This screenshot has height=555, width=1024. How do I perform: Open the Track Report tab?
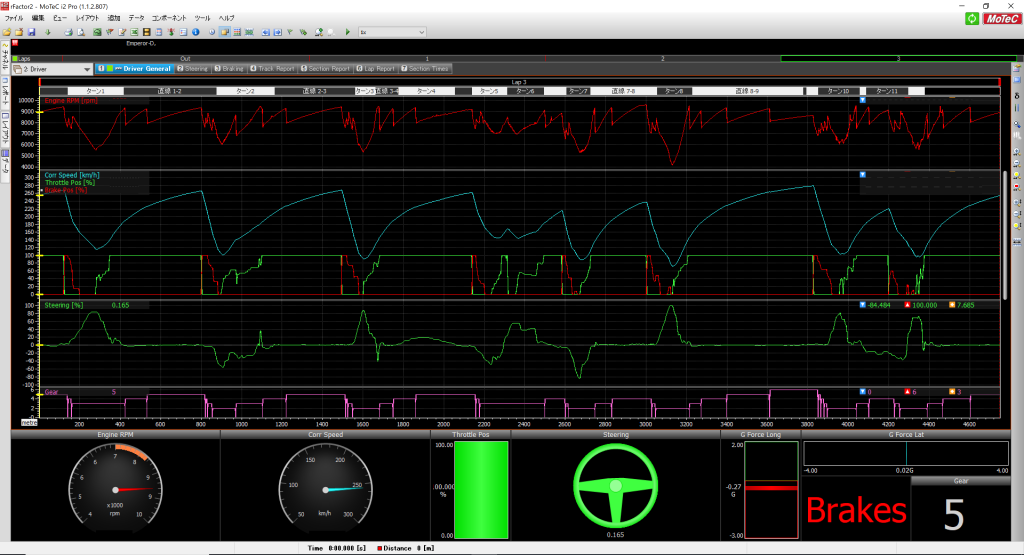tap(272, 69)
